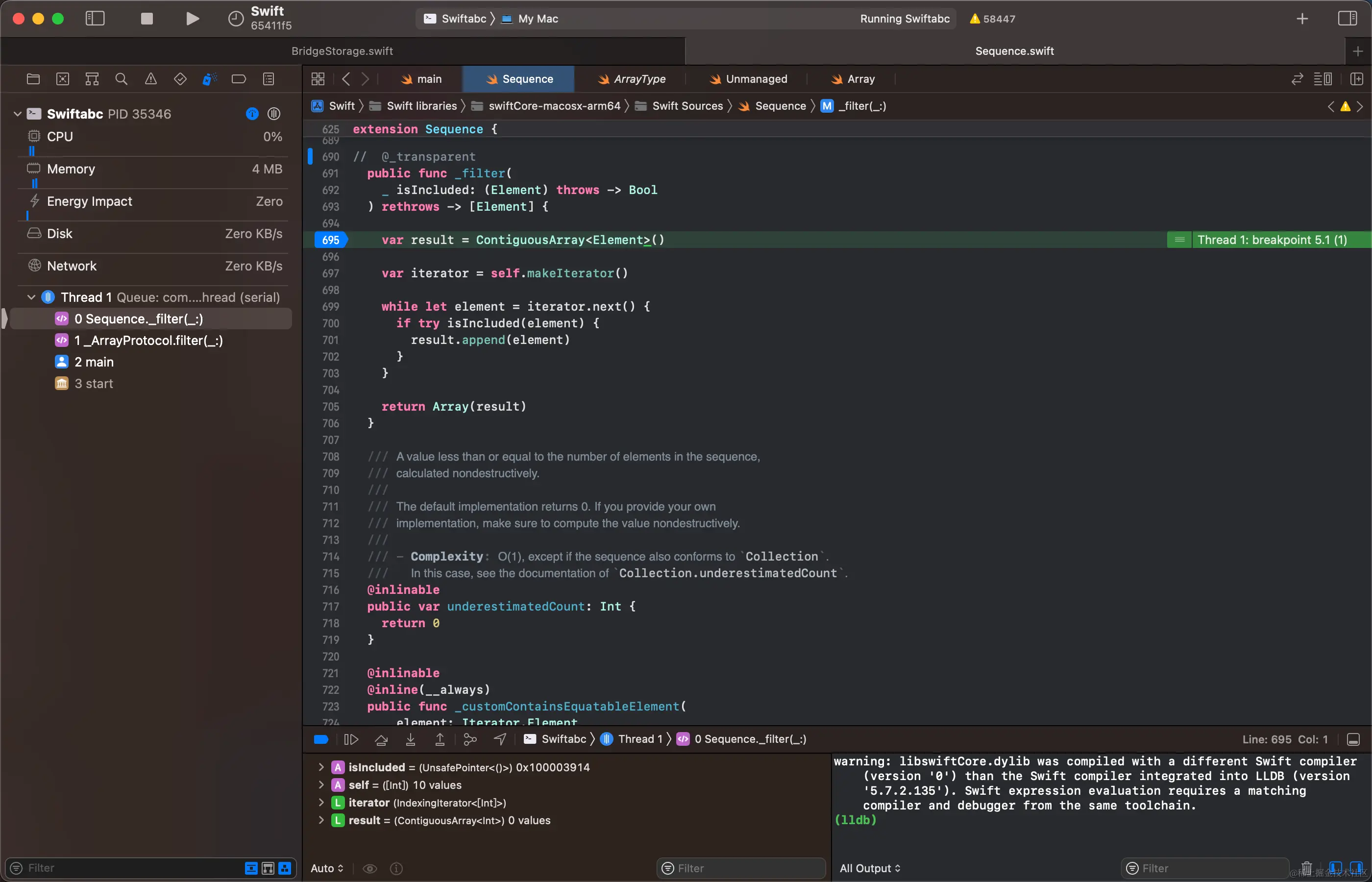The height and width of the screenshot is (882, 1372).
Task: Expand the iterator variable
Action: tap(321, 803)
